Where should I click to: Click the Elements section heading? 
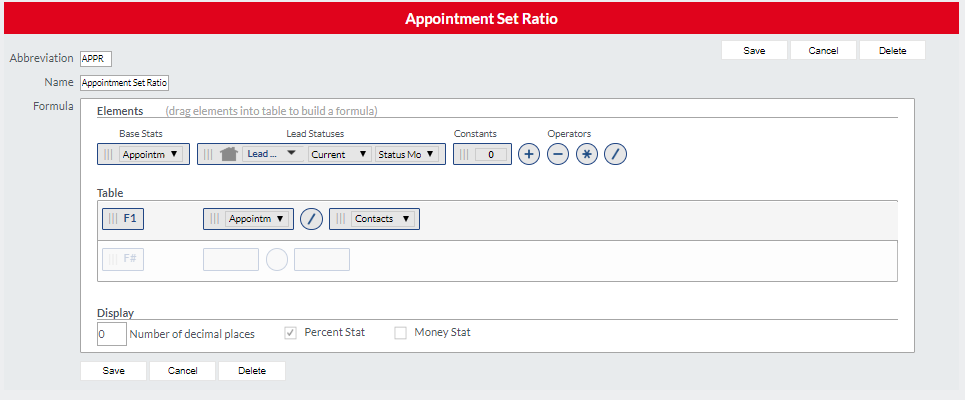120,111
